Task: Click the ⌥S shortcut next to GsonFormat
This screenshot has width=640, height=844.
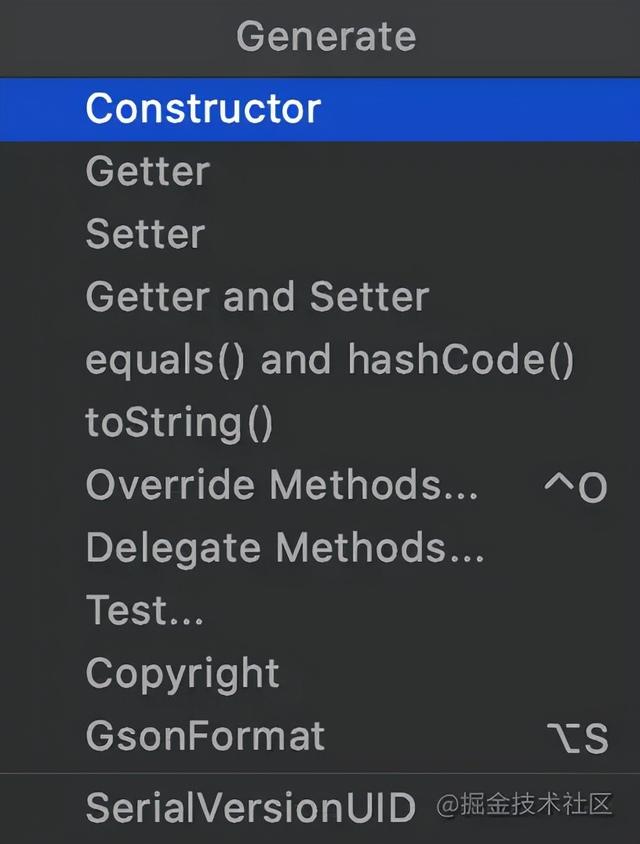Action: coord(578,738)
